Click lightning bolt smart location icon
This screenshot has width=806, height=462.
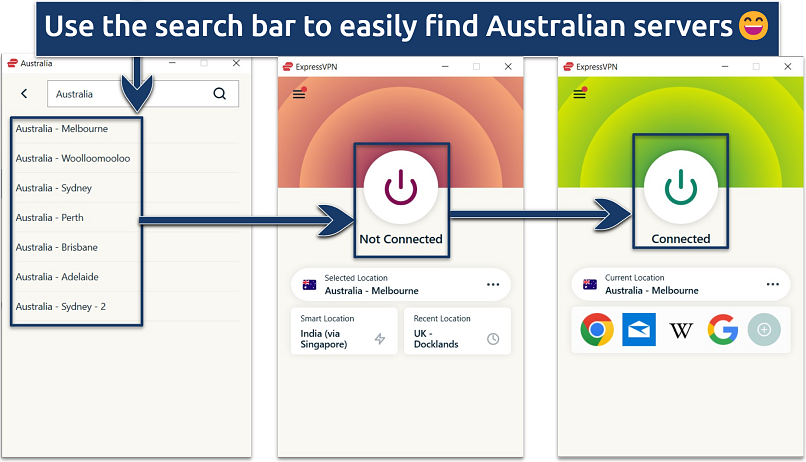pos(380,339)
